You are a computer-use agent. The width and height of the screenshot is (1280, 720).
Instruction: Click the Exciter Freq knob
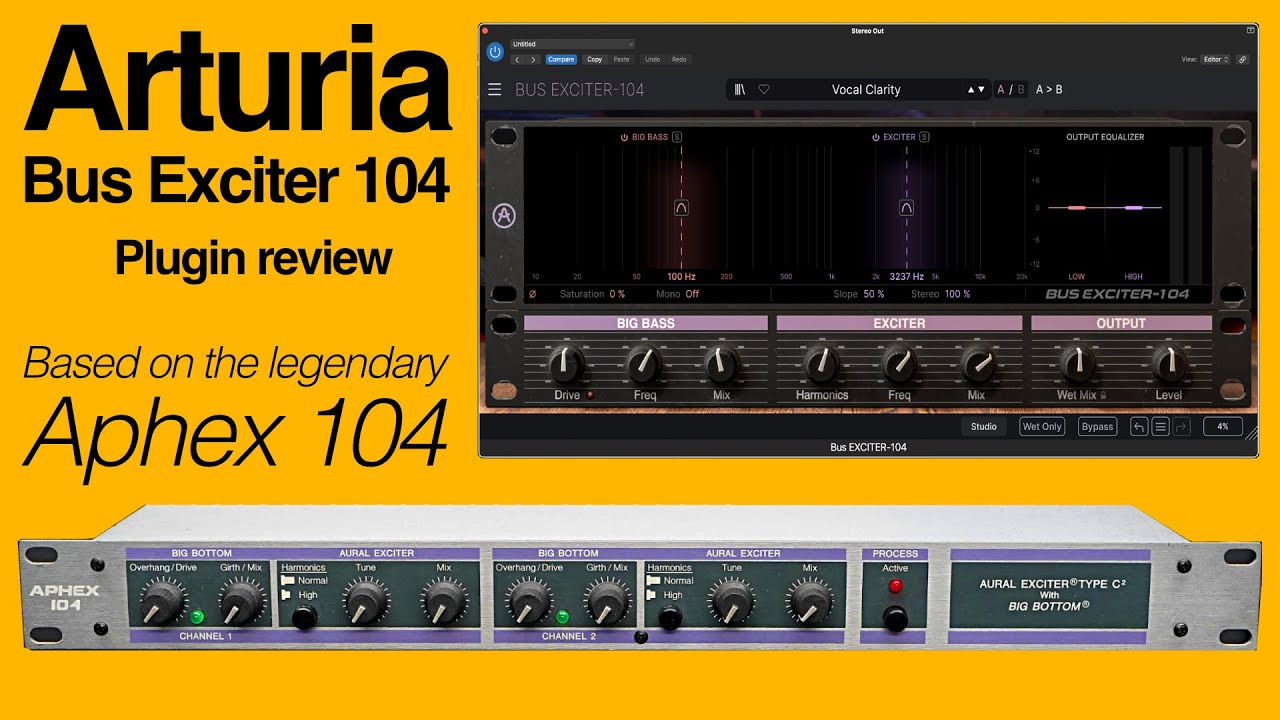tap(899, 364)
